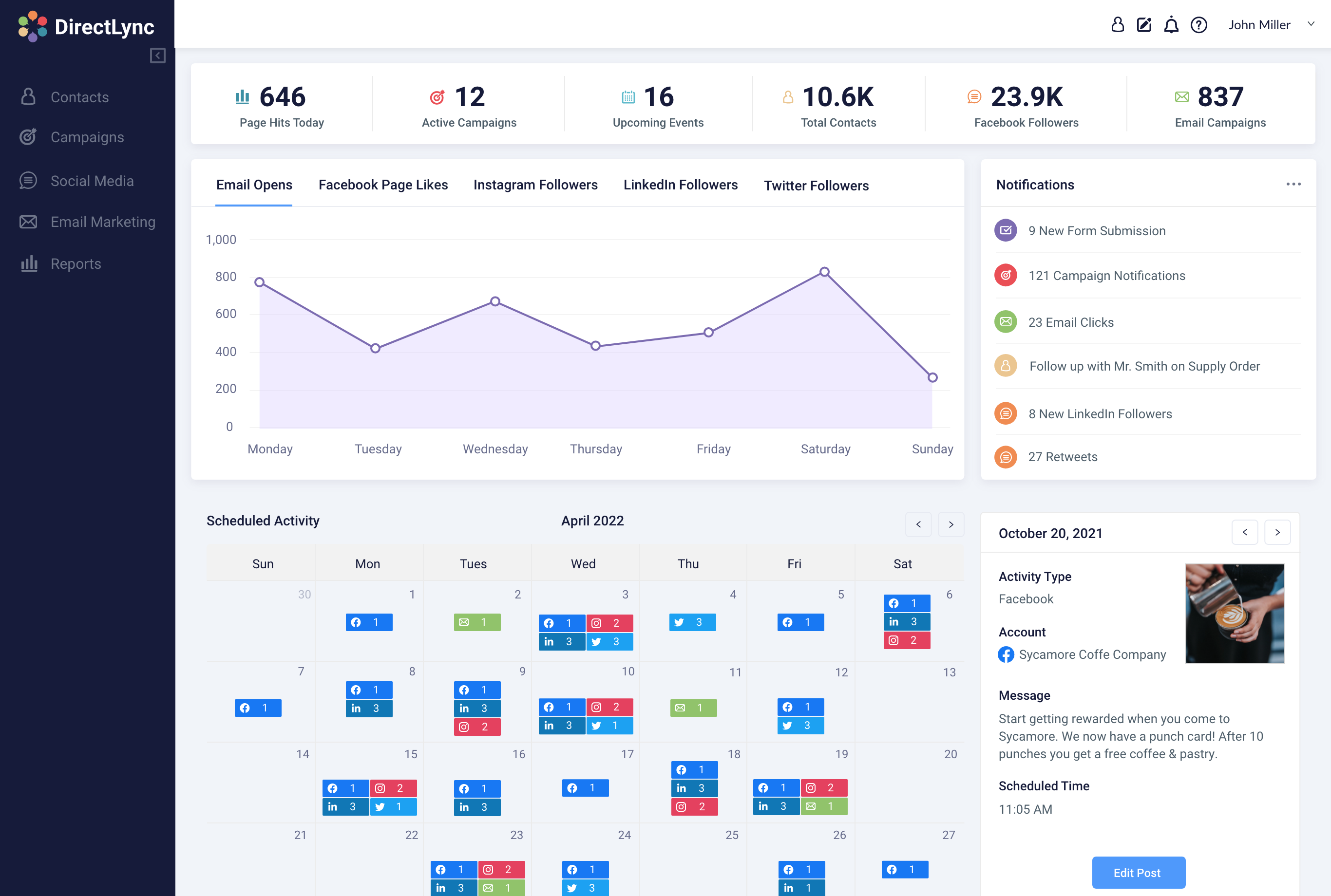This screenshot has height=896, width=1331.
Task: Go to previous month in Scheduled Activity
Action: click(918, 524)
